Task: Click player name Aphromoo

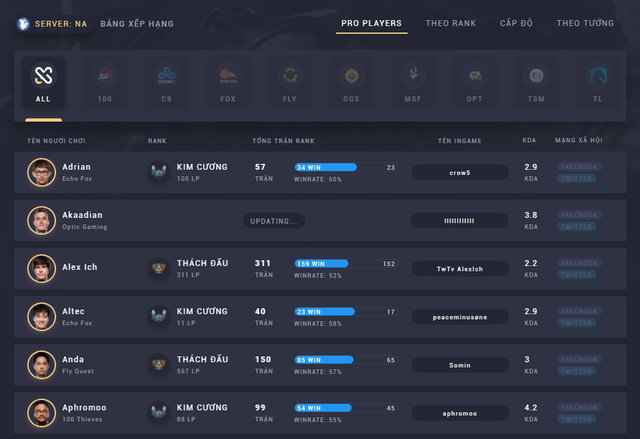Action: tap(84, 408)
